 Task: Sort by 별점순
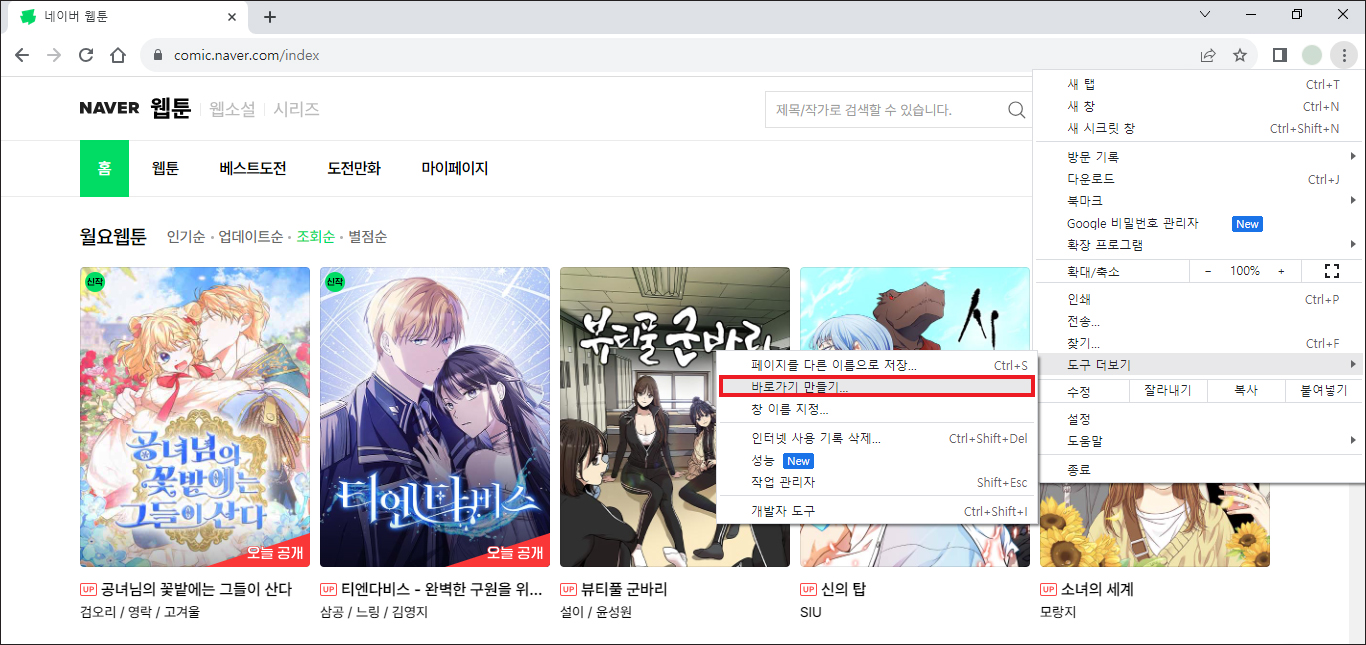tap(367, 237)
